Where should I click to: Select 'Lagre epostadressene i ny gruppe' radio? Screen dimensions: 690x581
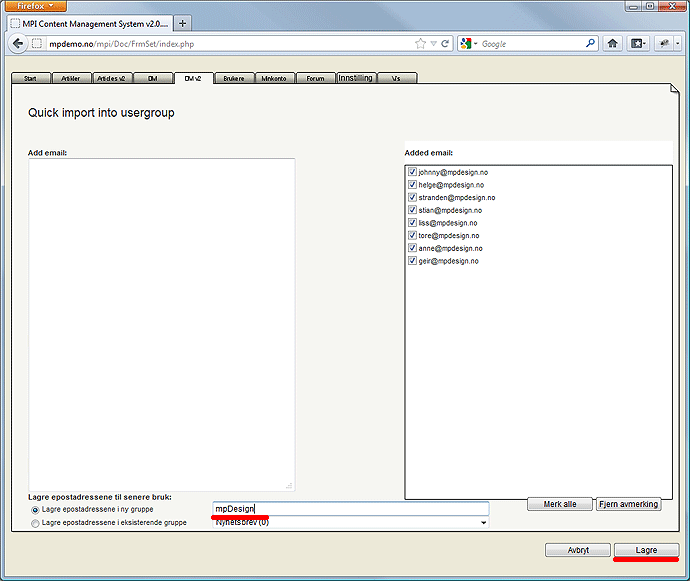(35, 510)
